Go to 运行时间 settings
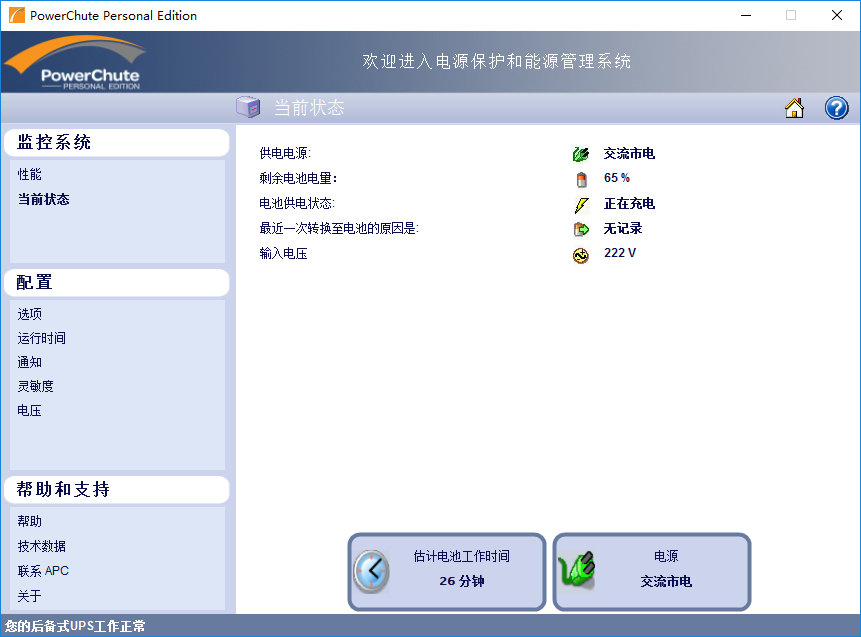 click(x=42, y=338)
